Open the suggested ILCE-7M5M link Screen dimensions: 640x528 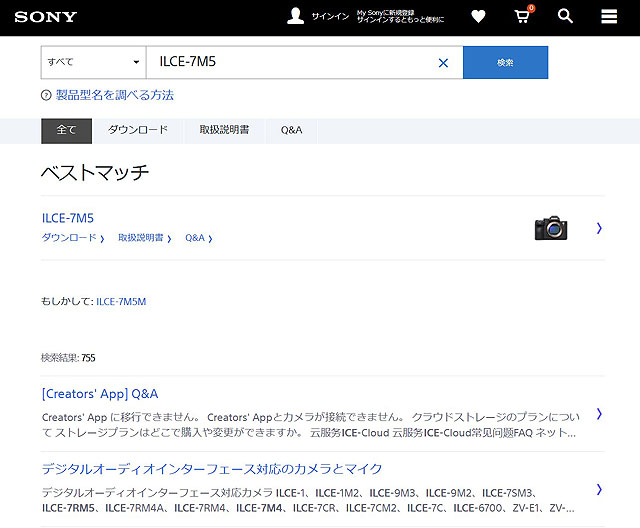point(121,301)
